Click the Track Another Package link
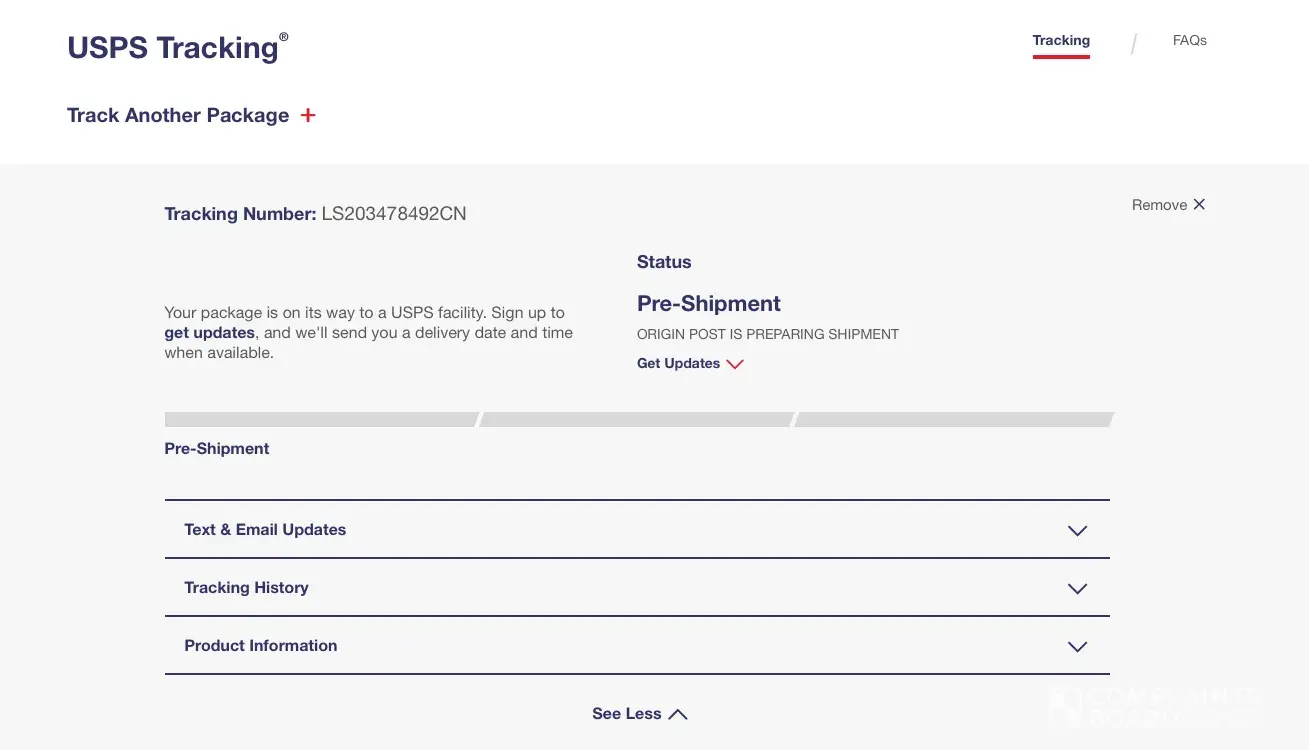 [x=178, y=115]
